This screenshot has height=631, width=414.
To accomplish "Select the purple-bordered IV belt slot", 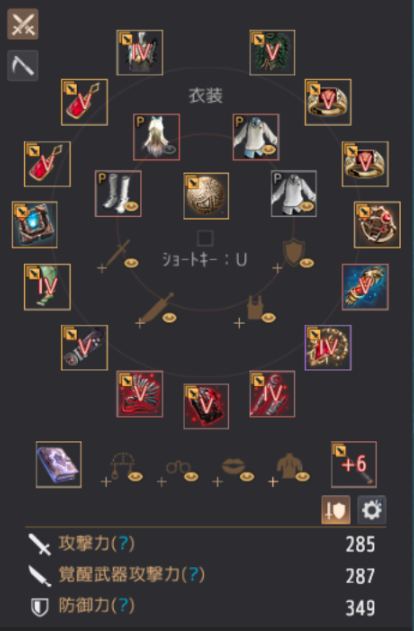I will (328, 348).
